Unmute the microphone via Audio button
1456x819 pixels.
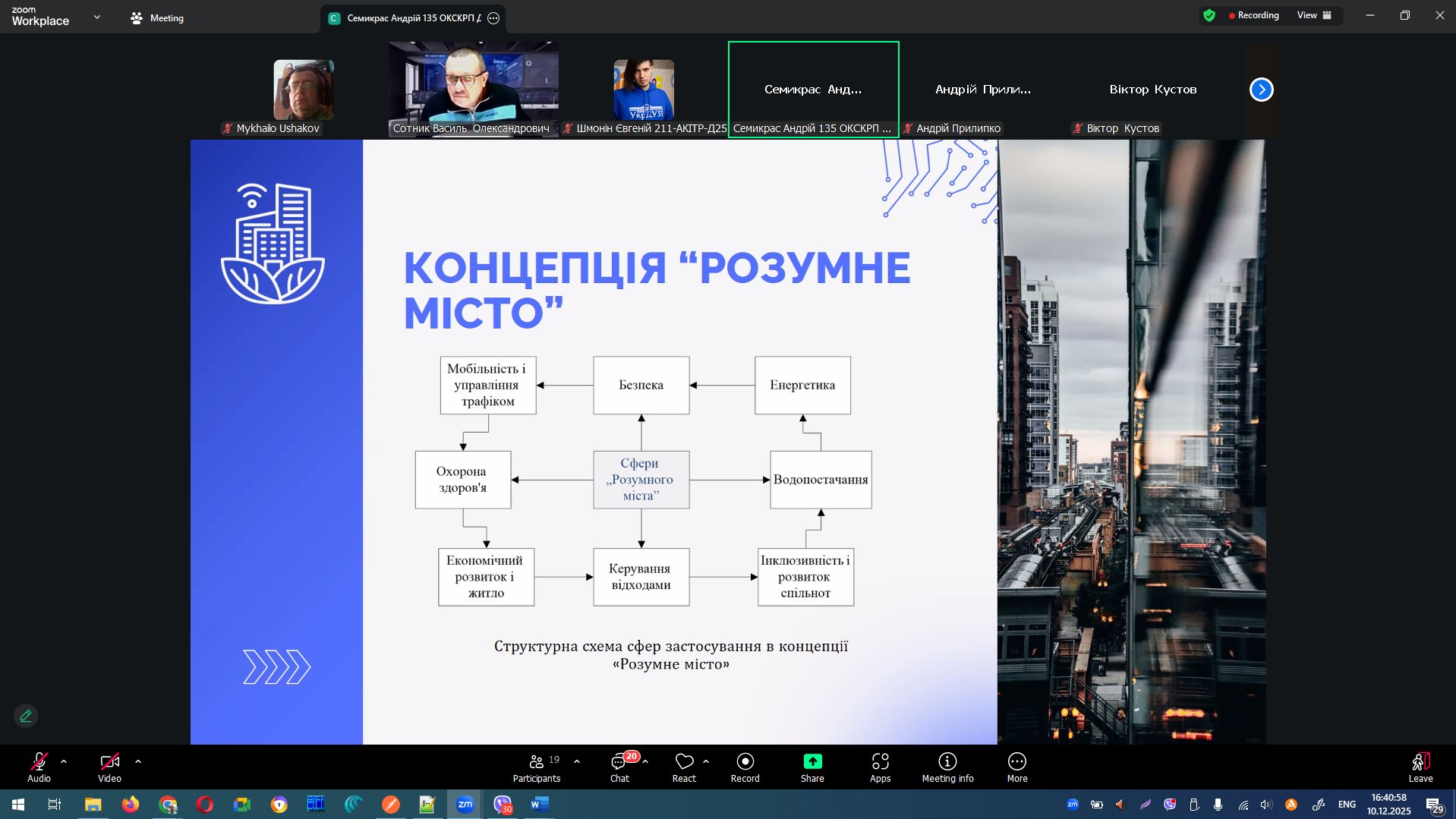click(39, 767)
